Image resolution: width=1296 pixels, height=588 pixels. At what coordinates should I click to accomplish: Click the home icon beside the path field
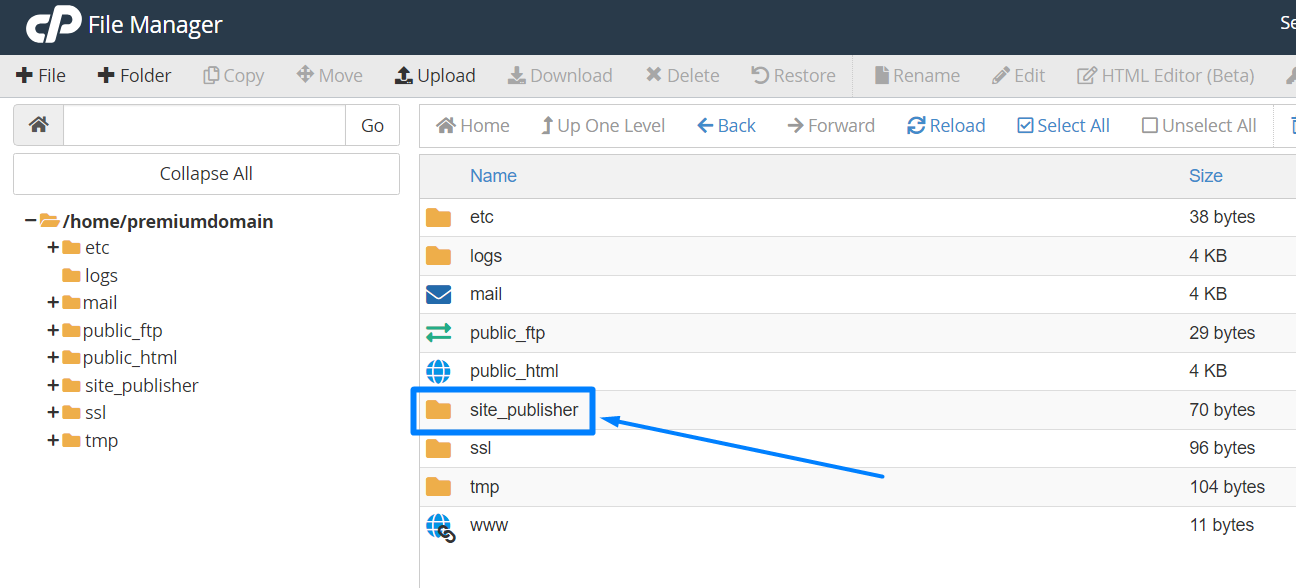pyautogui.click(x=37, y=125)
